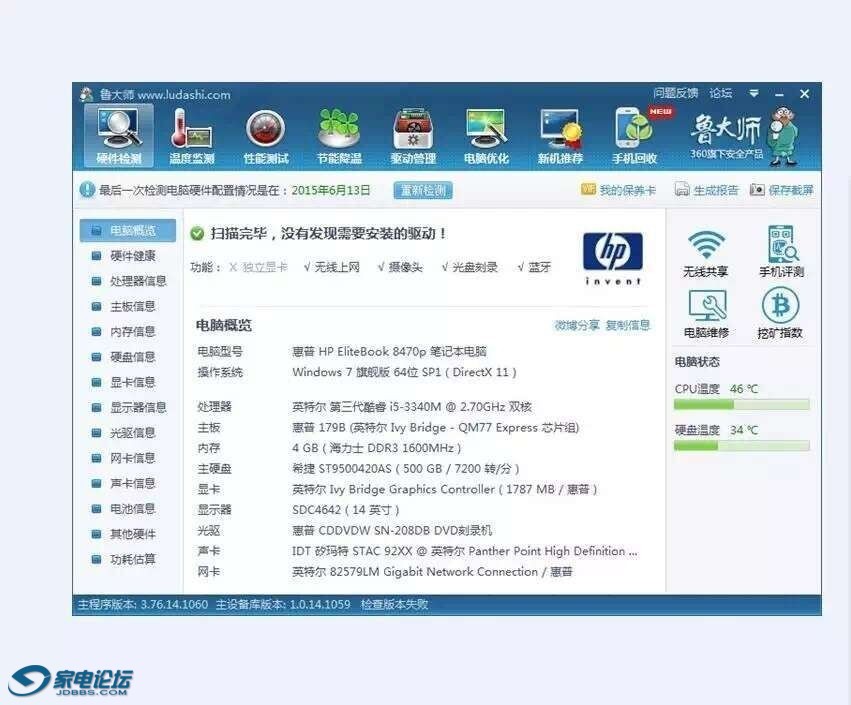Screen dimensions: 851x705
Task: Launch 手机评测 phone benchmark icon
Action: 780,252
